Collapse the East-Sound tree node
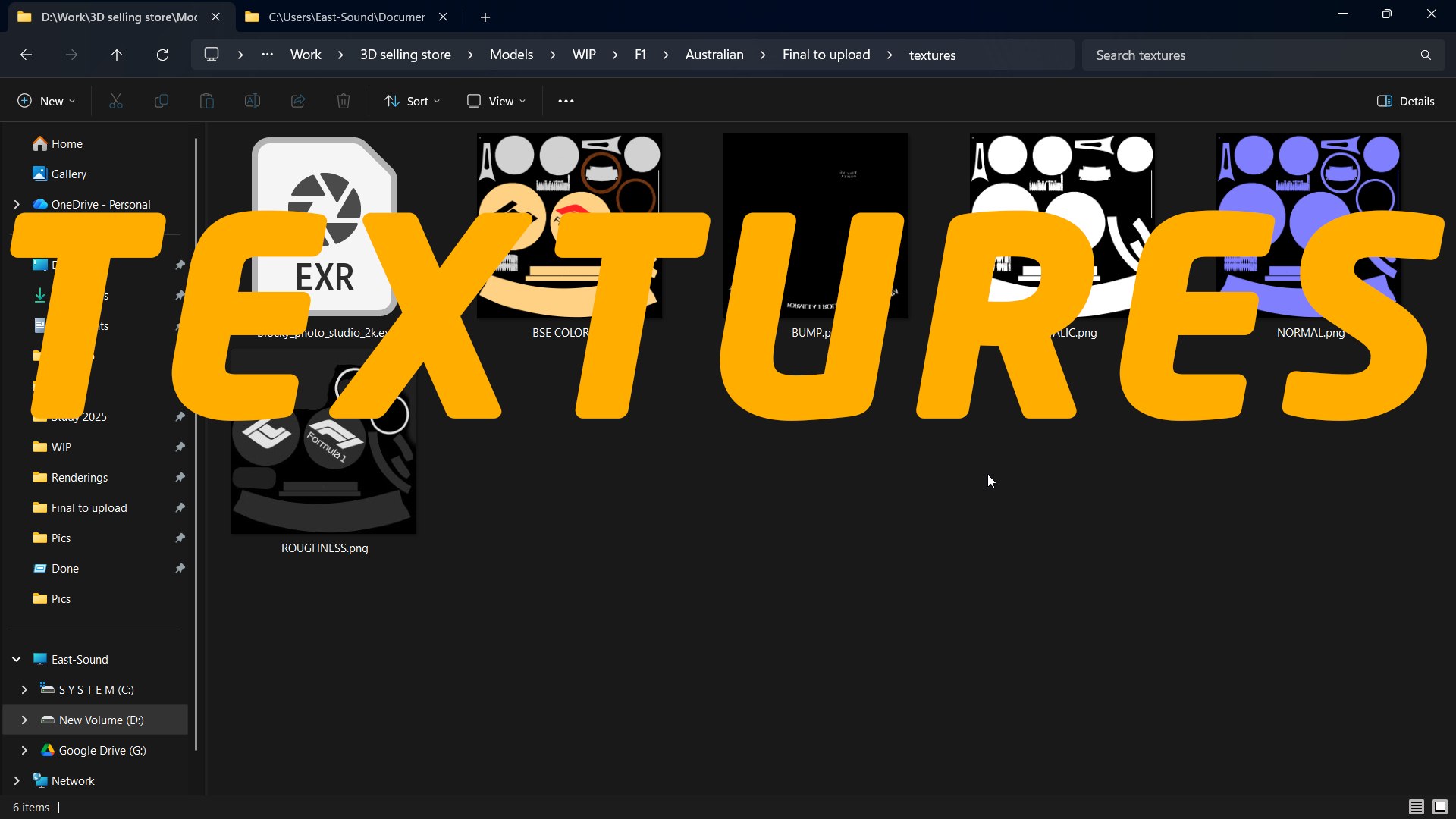Screen dimensions: 1456x819 tap(16, 659)
